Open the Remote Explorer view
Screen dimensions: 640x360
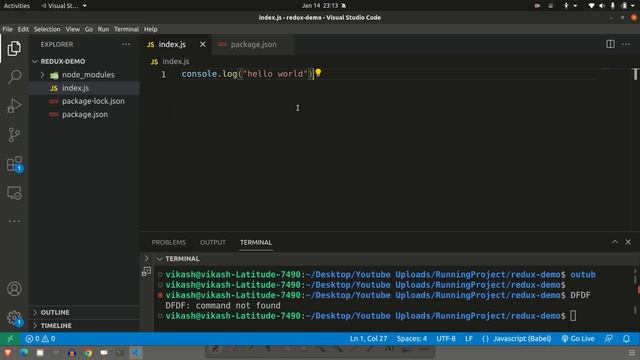[x=14, y=193]
